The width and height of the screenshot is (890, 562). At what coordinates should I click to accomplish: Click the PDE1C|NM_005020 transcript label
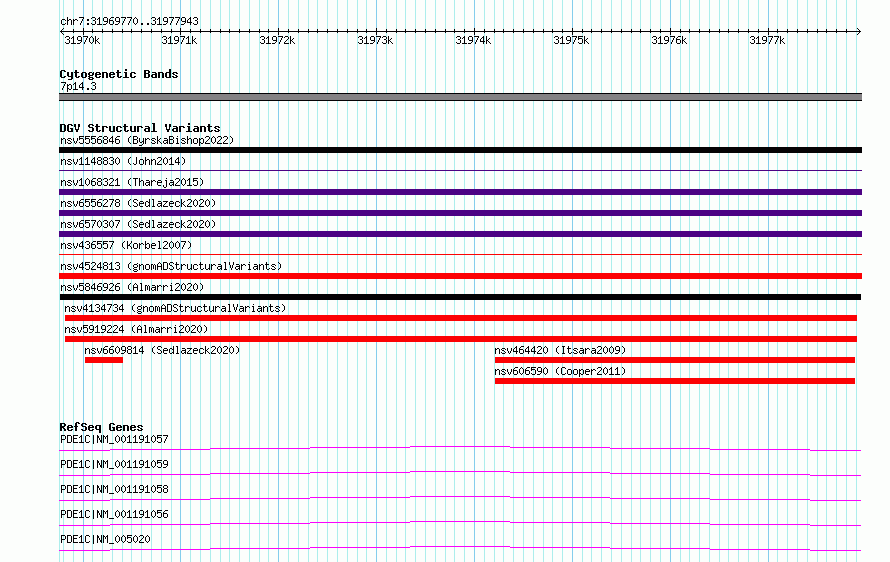pyautogui.click(x=105, y=539)
